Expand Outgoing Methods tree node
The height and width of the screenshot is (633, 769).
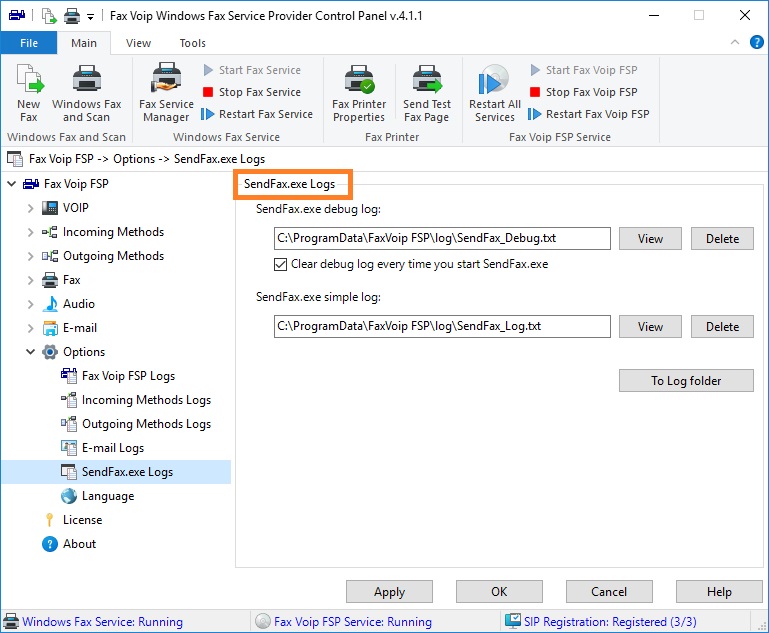(30, 256)
